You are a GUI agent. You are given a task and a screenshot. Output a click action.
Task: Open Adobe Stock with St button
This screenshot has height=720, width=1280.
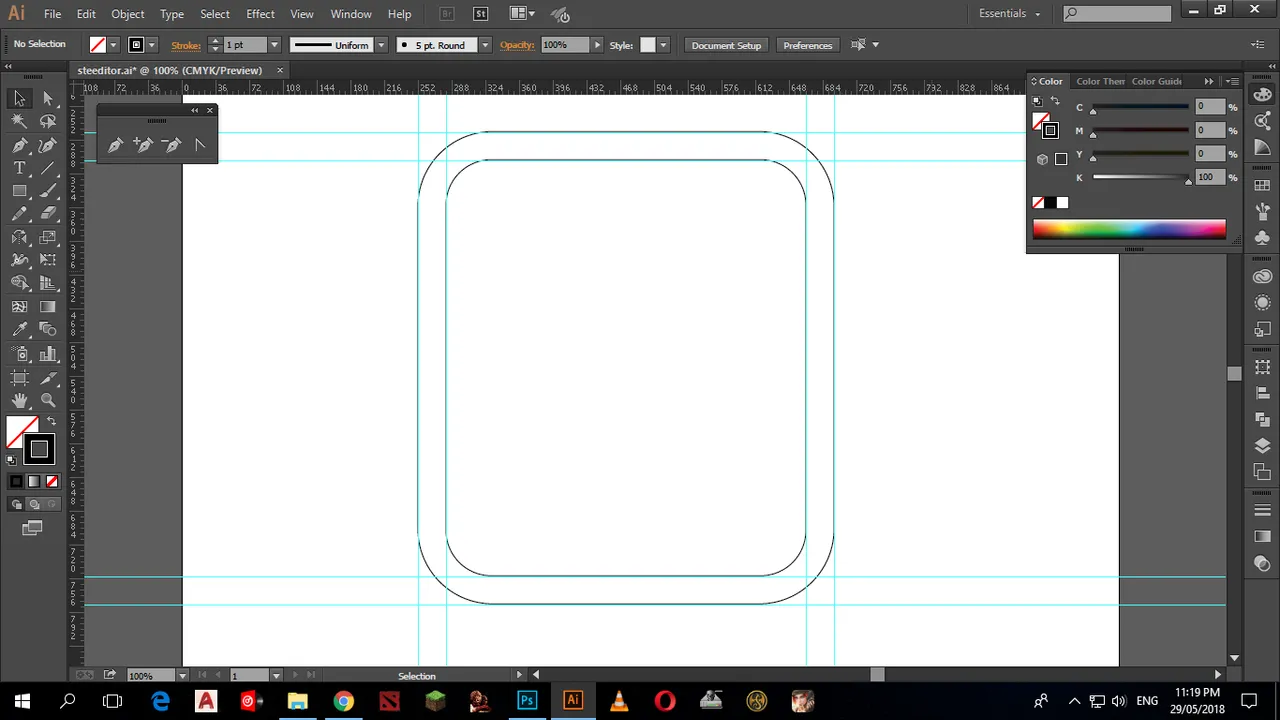(x=481, y=14)
